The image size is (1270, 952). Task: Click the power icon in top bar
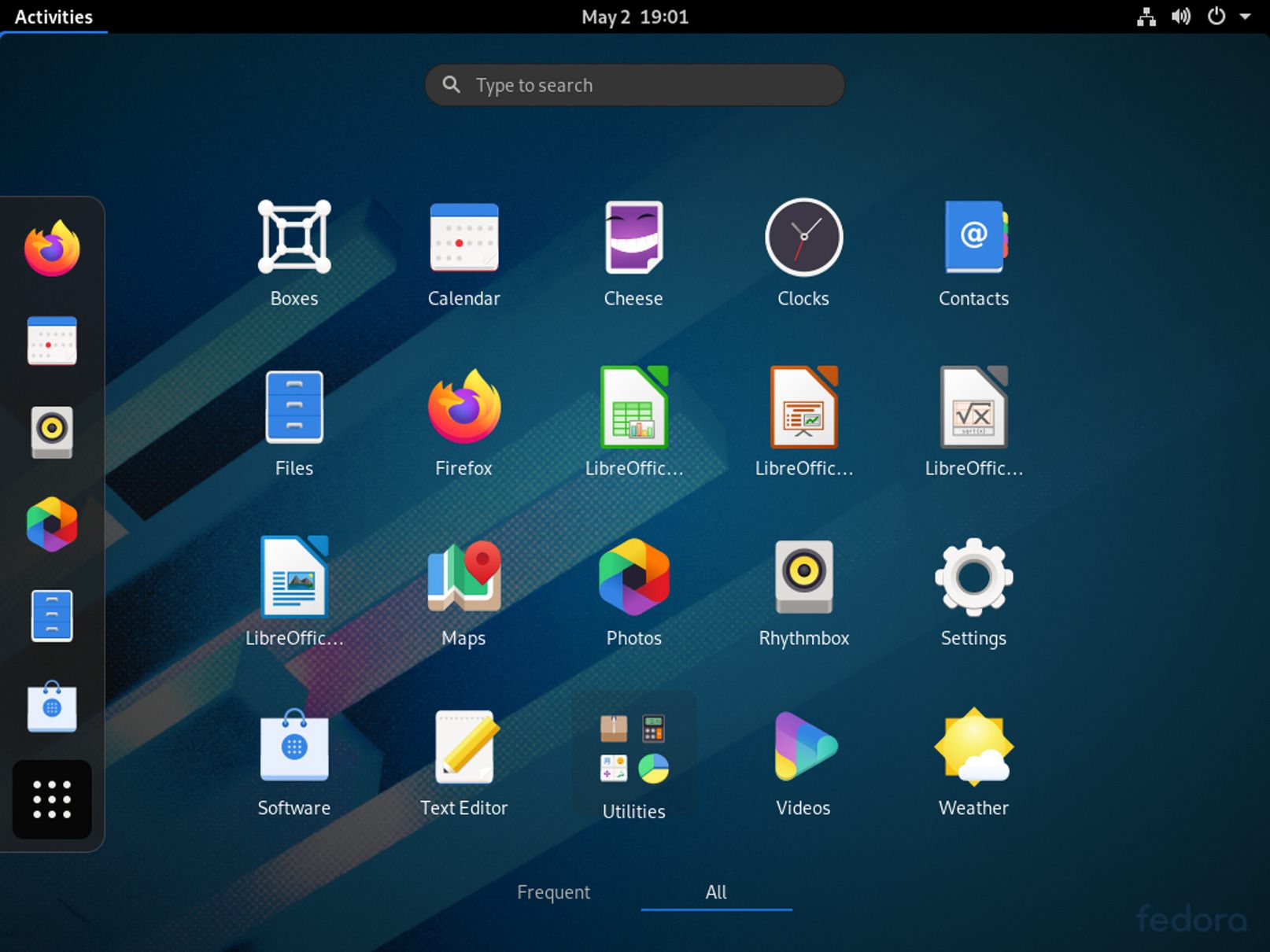coord(1216,17)
